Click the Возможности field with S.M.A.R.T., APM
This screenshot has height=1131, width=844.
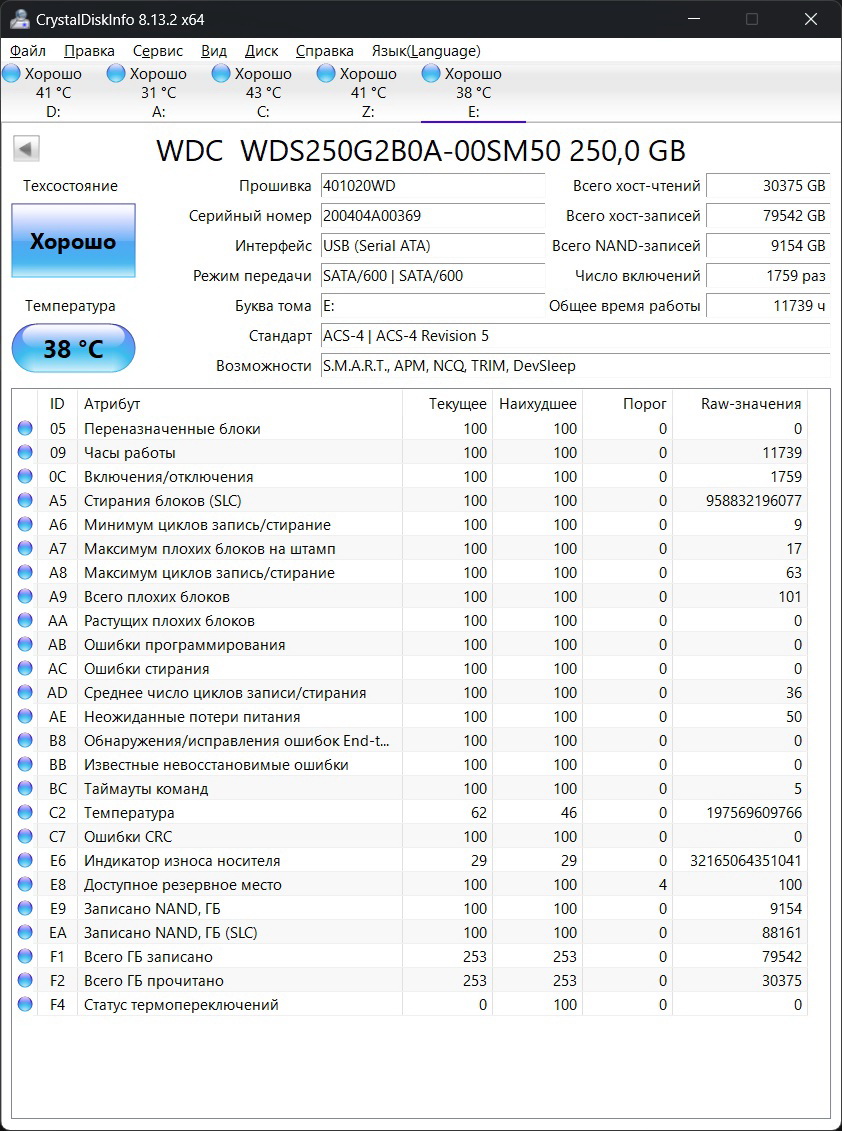[575, 366]
